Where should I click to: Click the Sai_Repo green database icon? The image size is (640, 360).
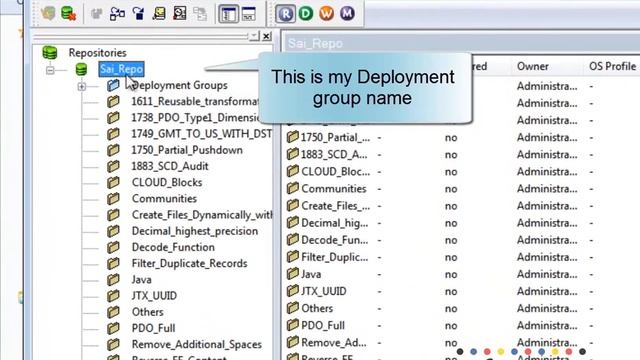coord(81,69)
